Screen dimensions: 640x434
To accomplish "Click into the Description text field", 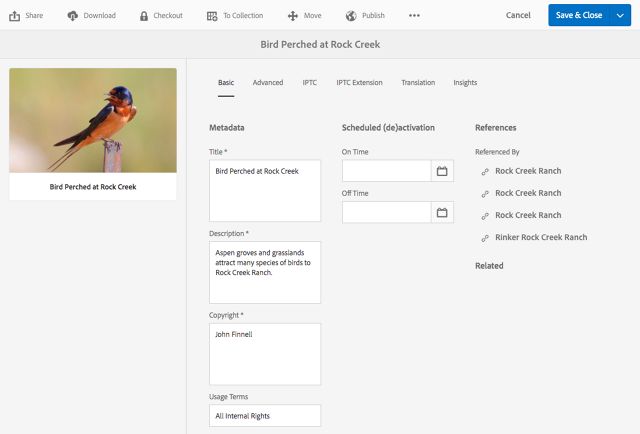I will (265, 272).
